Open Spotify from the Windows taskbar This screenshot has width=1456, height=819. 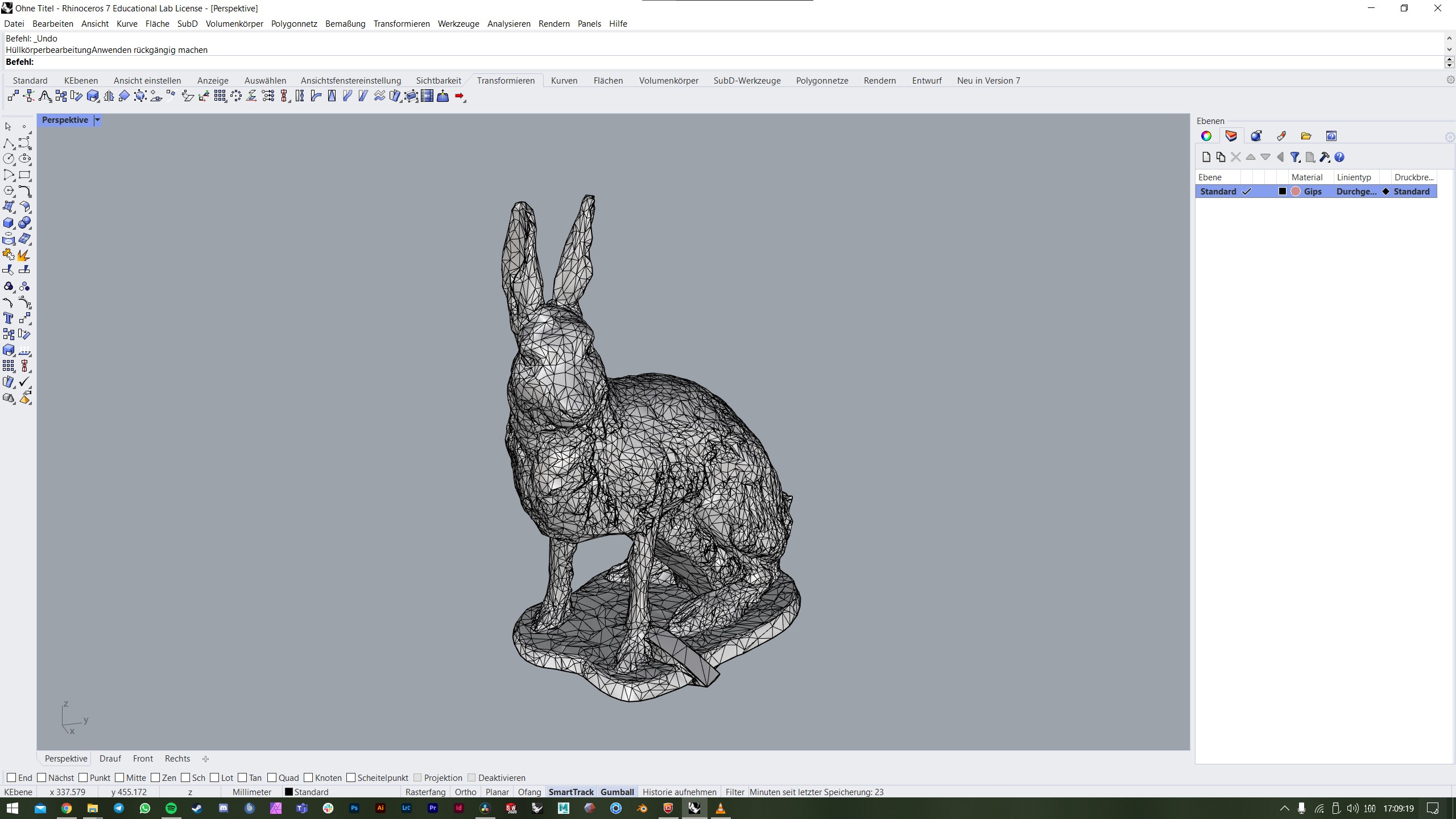171,808
